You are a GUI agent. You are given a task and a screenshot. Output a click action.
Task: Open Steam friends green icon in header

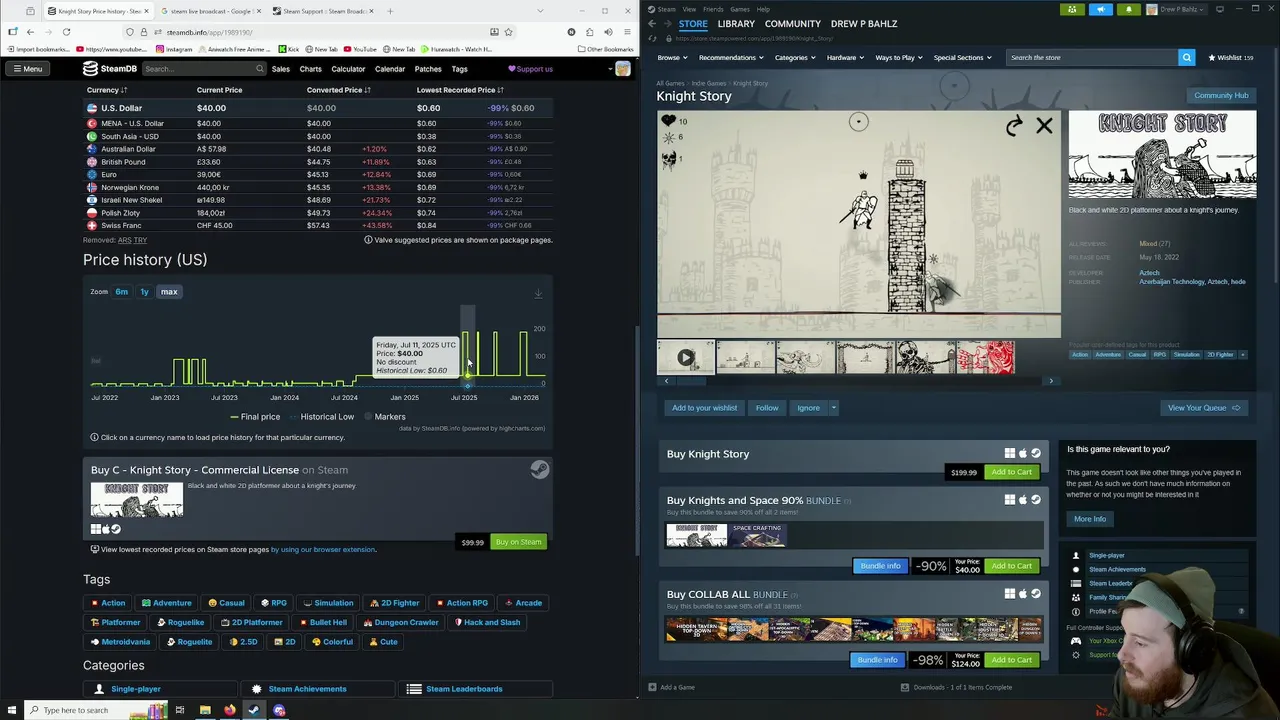(1072, 9)
